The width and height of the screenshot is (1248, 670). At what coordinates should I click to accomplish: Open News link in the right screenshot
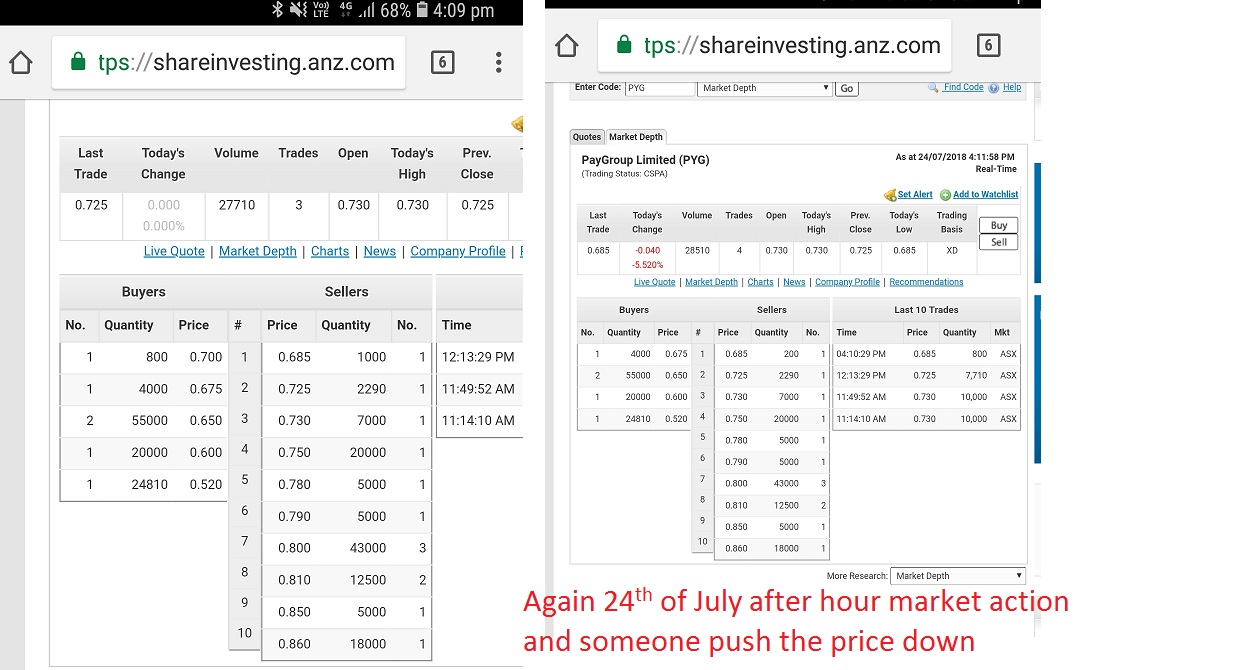[795, 282]
